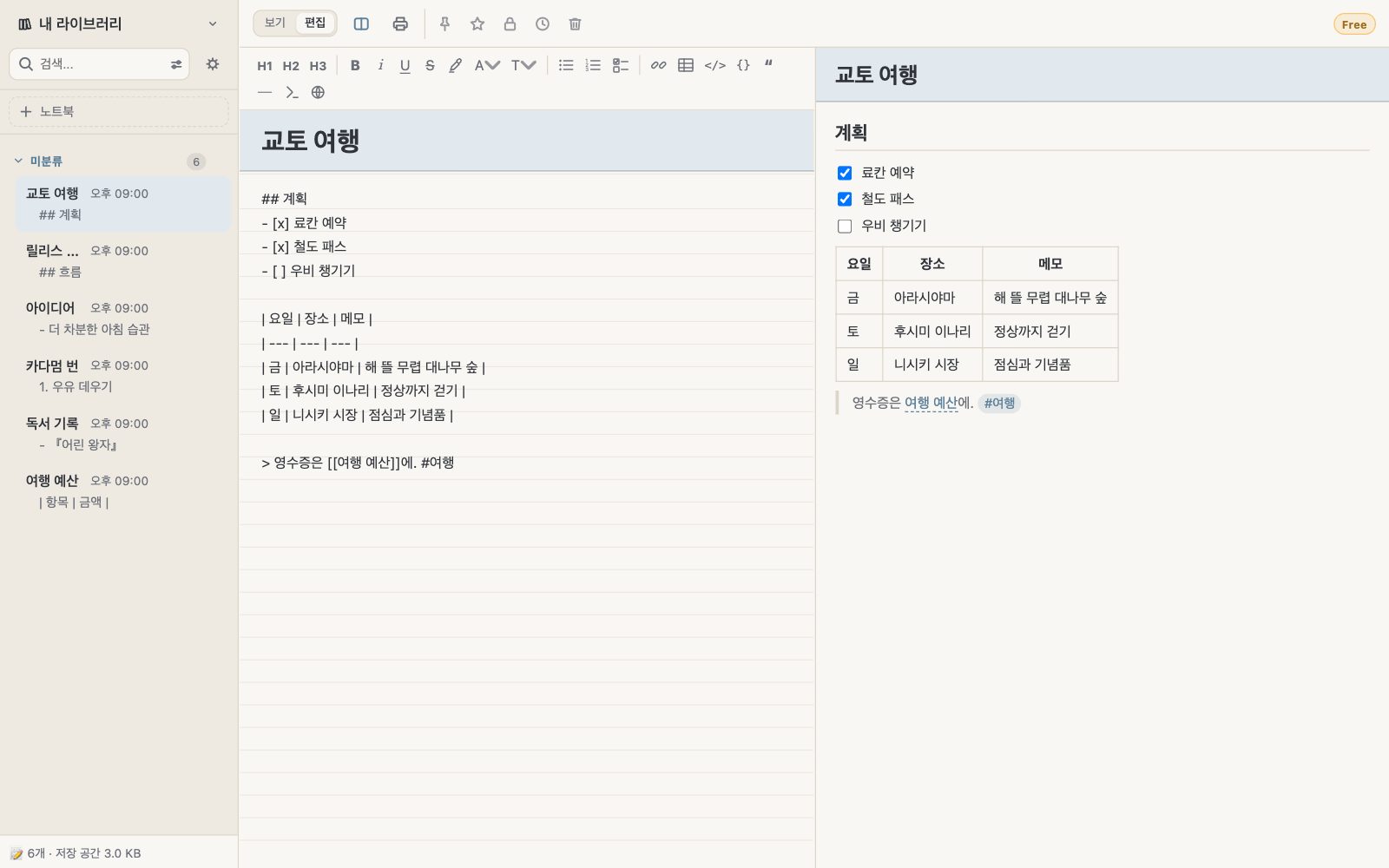Open settings gear in sidebar
Image resolution: width=1389 pixels, height=868 pixels.
click(x=213, y=64)
